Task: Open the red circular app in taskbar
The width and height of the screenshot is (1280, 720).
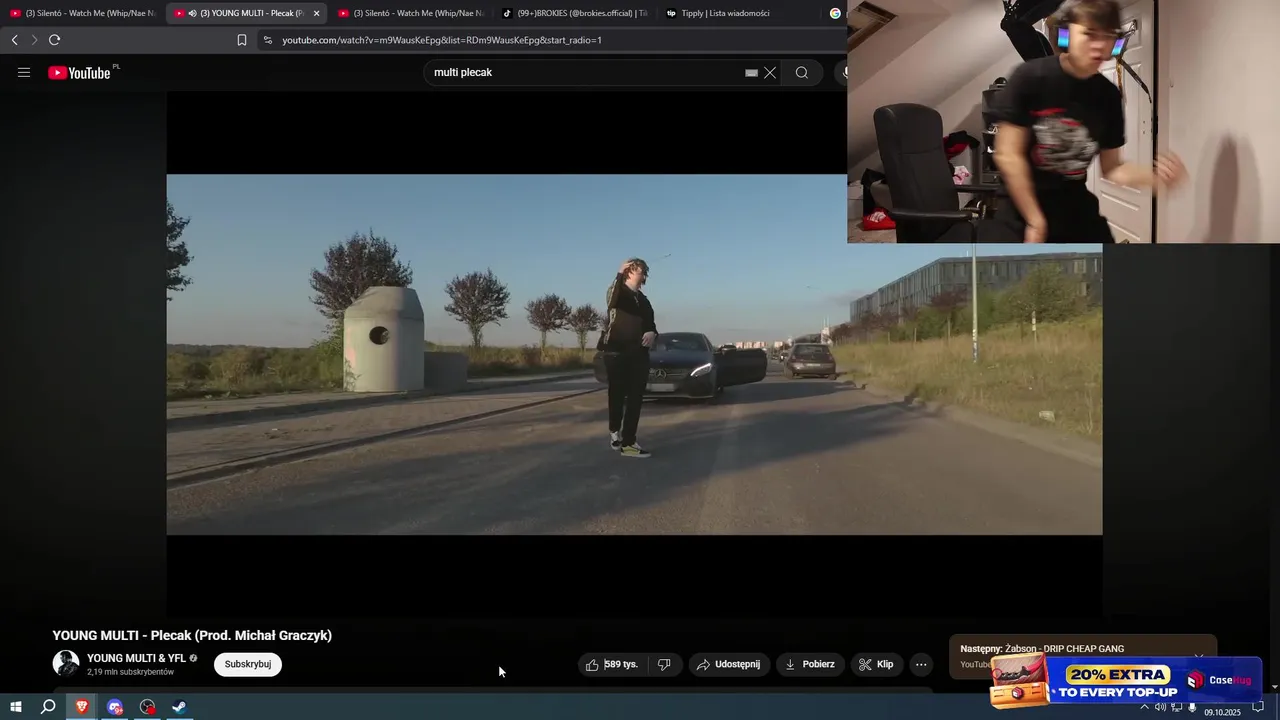Action: coord(148,707)
